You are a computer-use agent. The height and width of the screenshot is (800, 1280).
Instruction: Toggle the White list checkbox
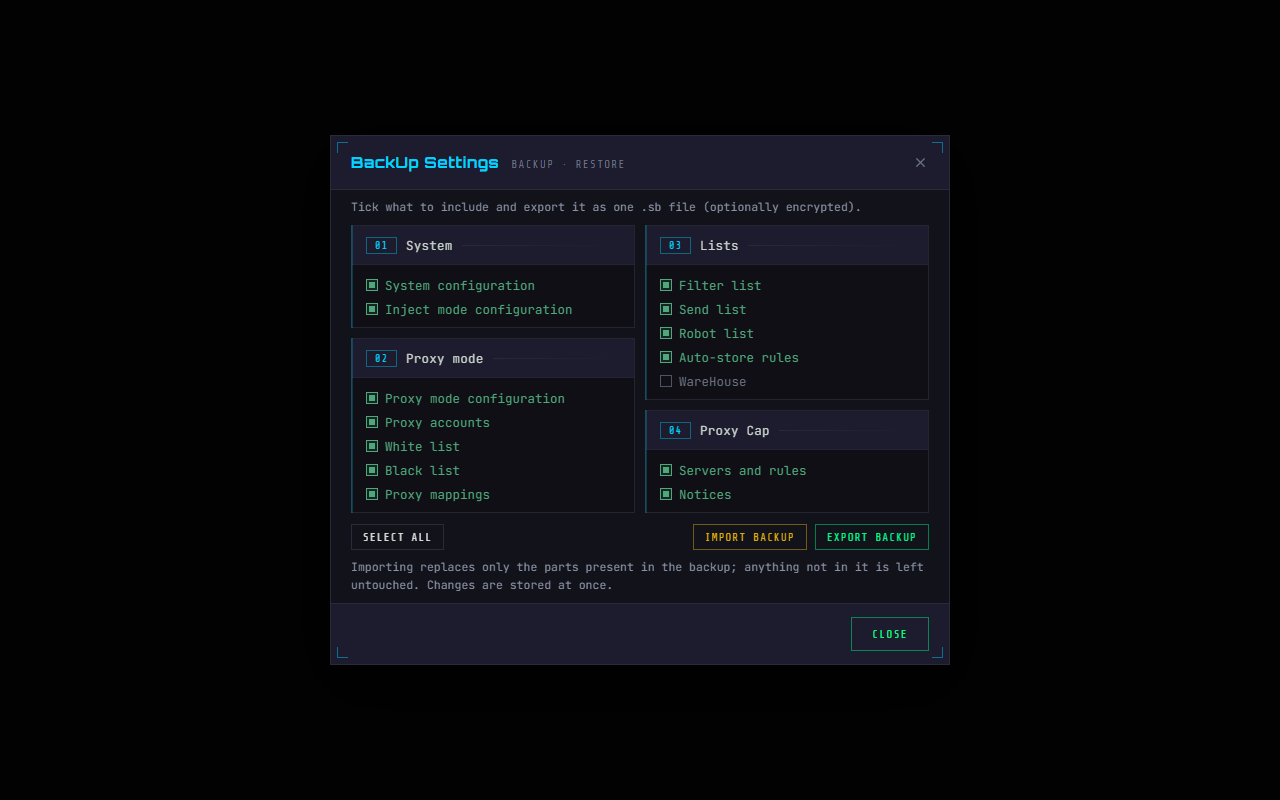(372, 446)
